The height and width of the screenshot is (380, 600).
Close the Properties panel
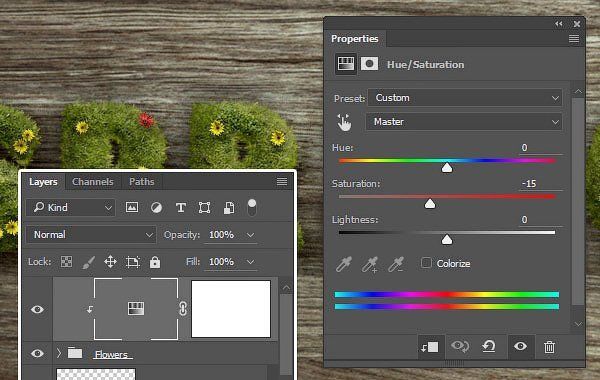(577, 24)
